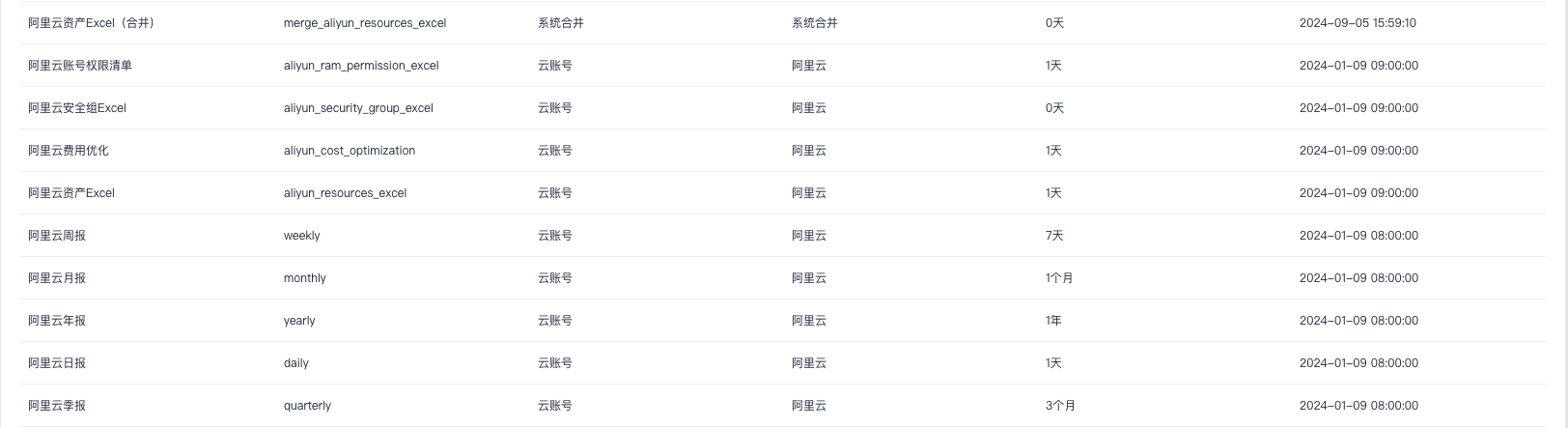Click the quarterly identifier cell
Image resolution: width=1568 pixels, height=428 pixels.
click(307, 406)
